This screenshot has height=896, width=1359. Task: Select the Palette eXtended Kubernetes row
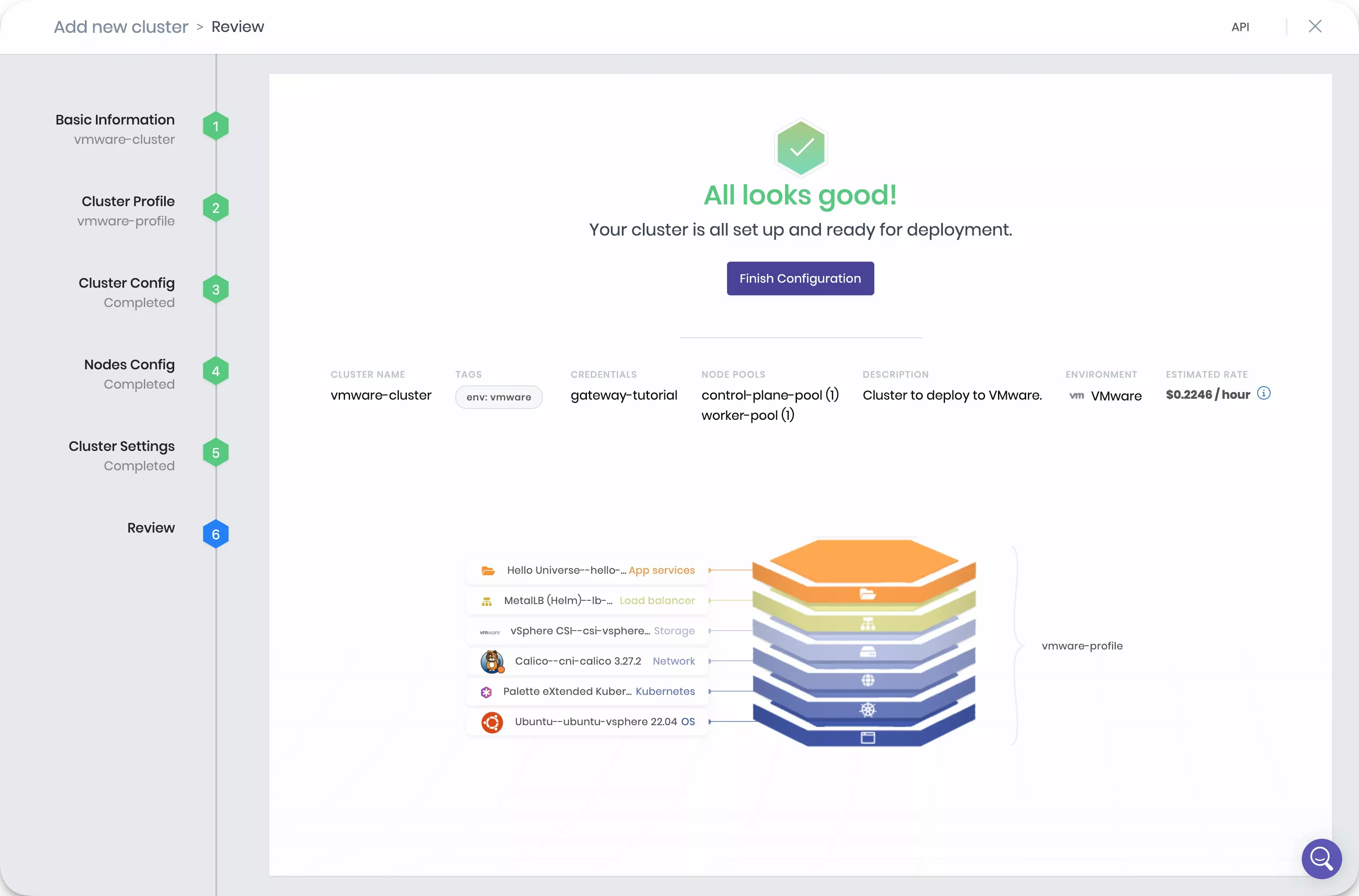[x=587, y=692]
